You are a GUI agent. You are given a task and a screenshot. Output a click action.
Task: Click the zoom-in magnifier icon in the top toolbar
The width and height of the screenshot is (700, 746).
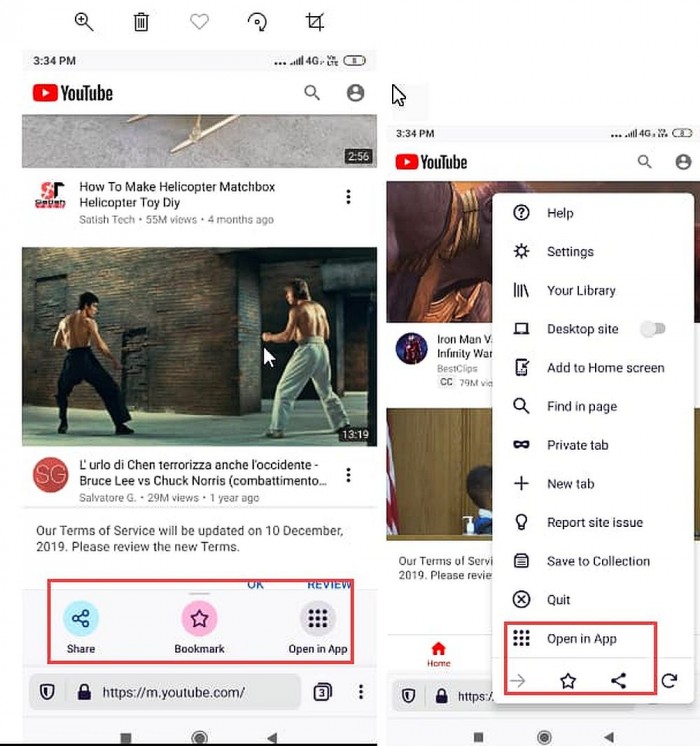click(x=84, y=22)
